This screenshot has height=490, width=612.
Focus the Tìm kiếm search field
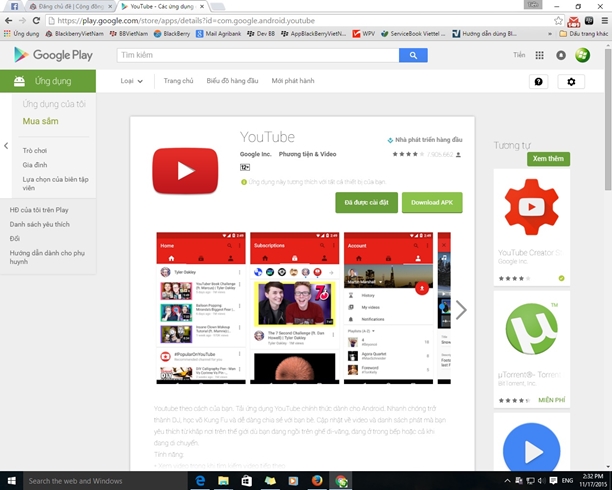[258, 55]
